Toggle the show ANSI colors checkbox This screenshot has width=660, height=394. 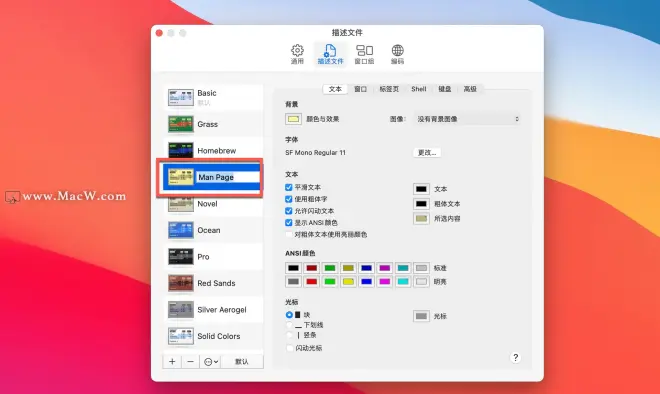click(289, 223)
